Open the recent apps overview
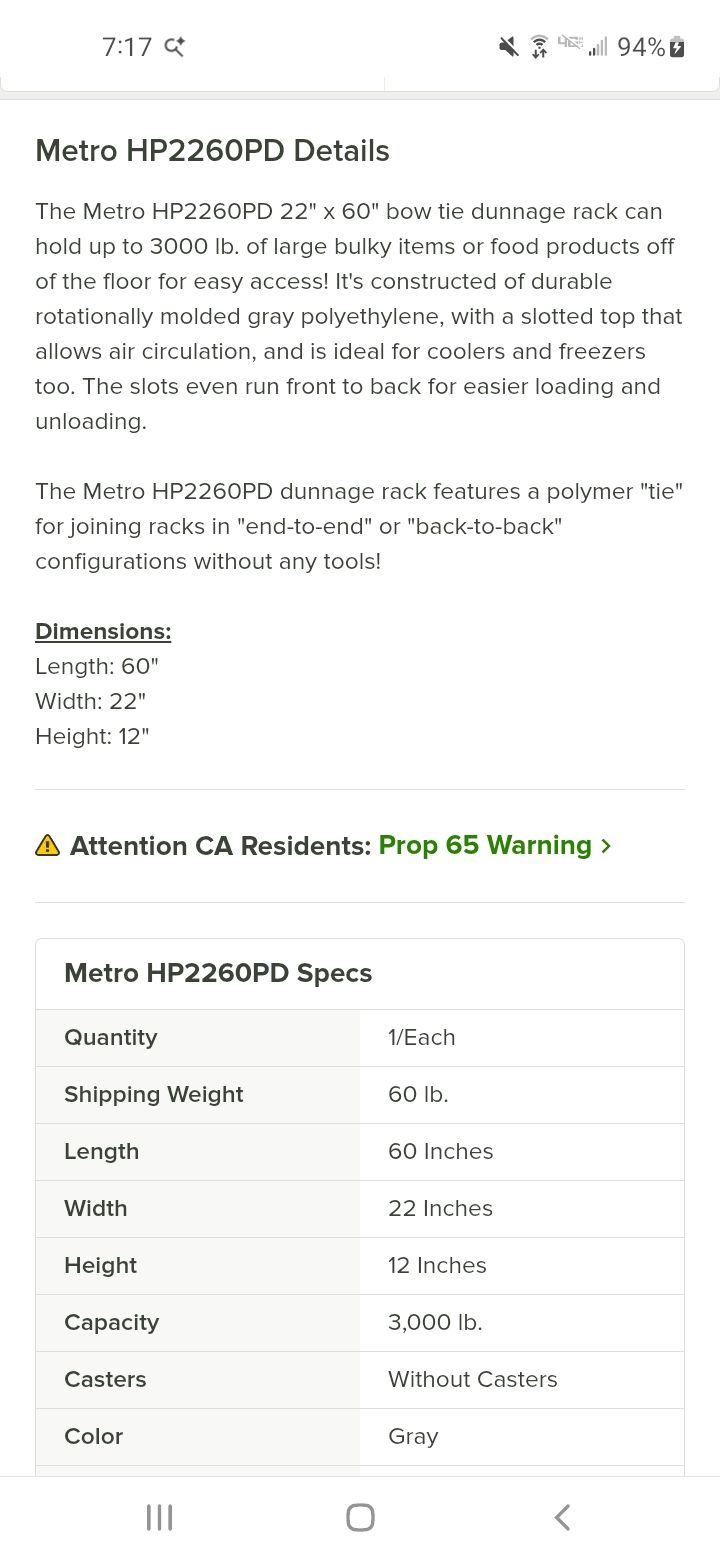Screen dimensions: 720x1560 click(159, 1517)
